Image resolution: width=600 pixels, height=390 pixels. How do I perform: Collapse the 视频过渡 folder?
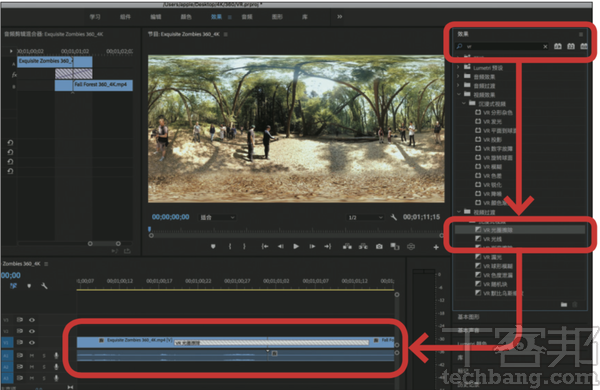458,212
